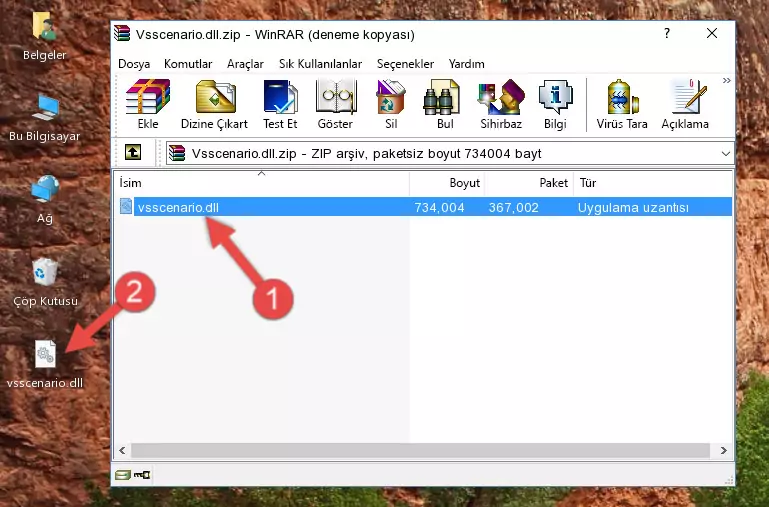
Task: Select the vsscenario.dll desktop file
Action: tap(45, 364)
